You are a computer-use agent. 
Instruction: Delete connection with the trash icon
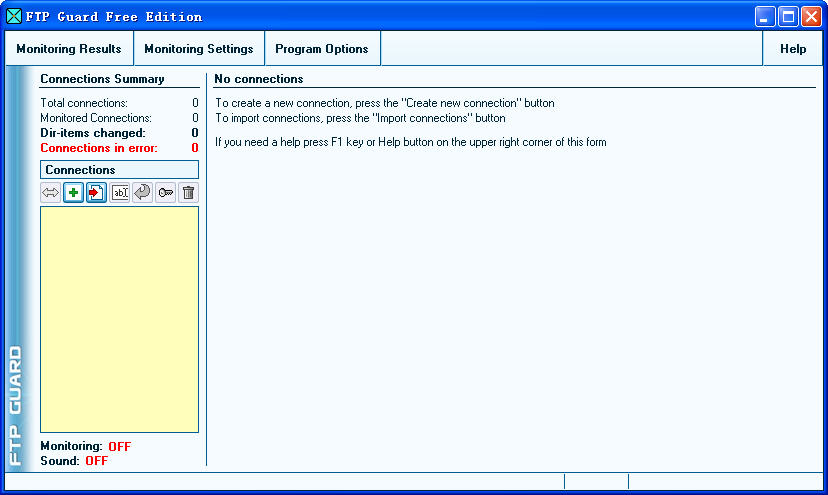(x=188, y=193)
